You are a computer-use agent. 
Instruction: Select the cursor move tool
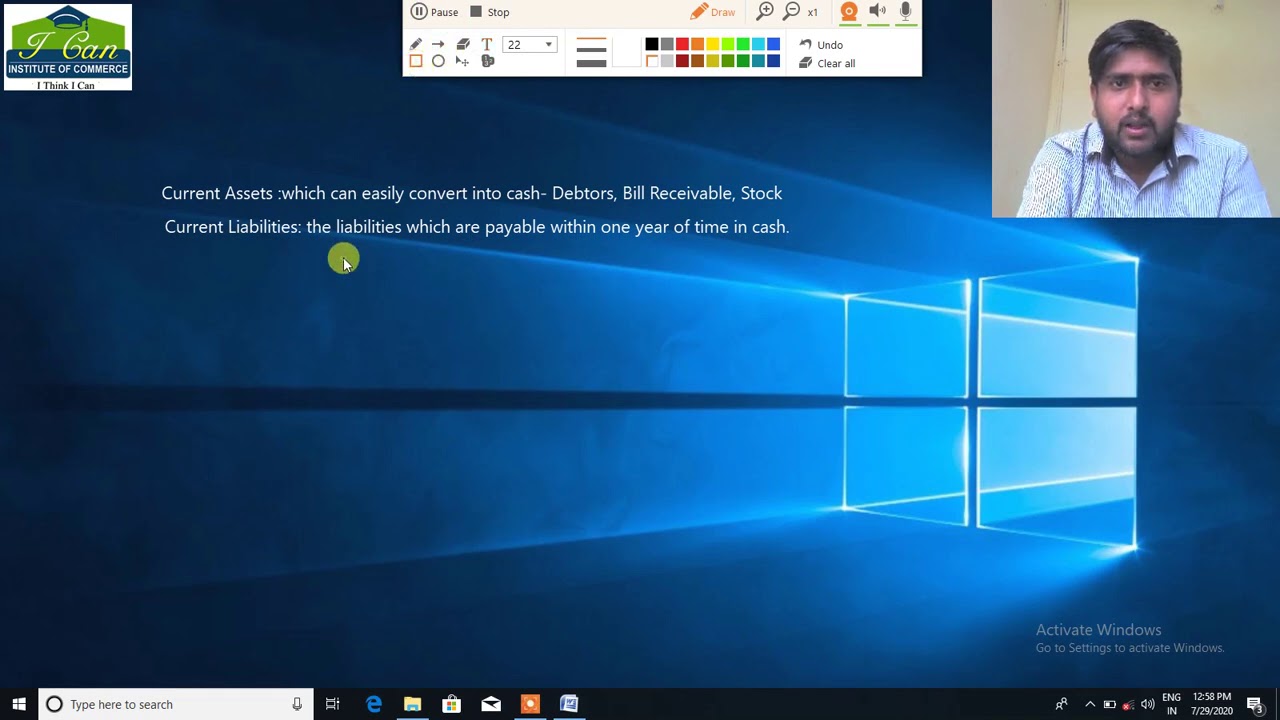[462, 61]
